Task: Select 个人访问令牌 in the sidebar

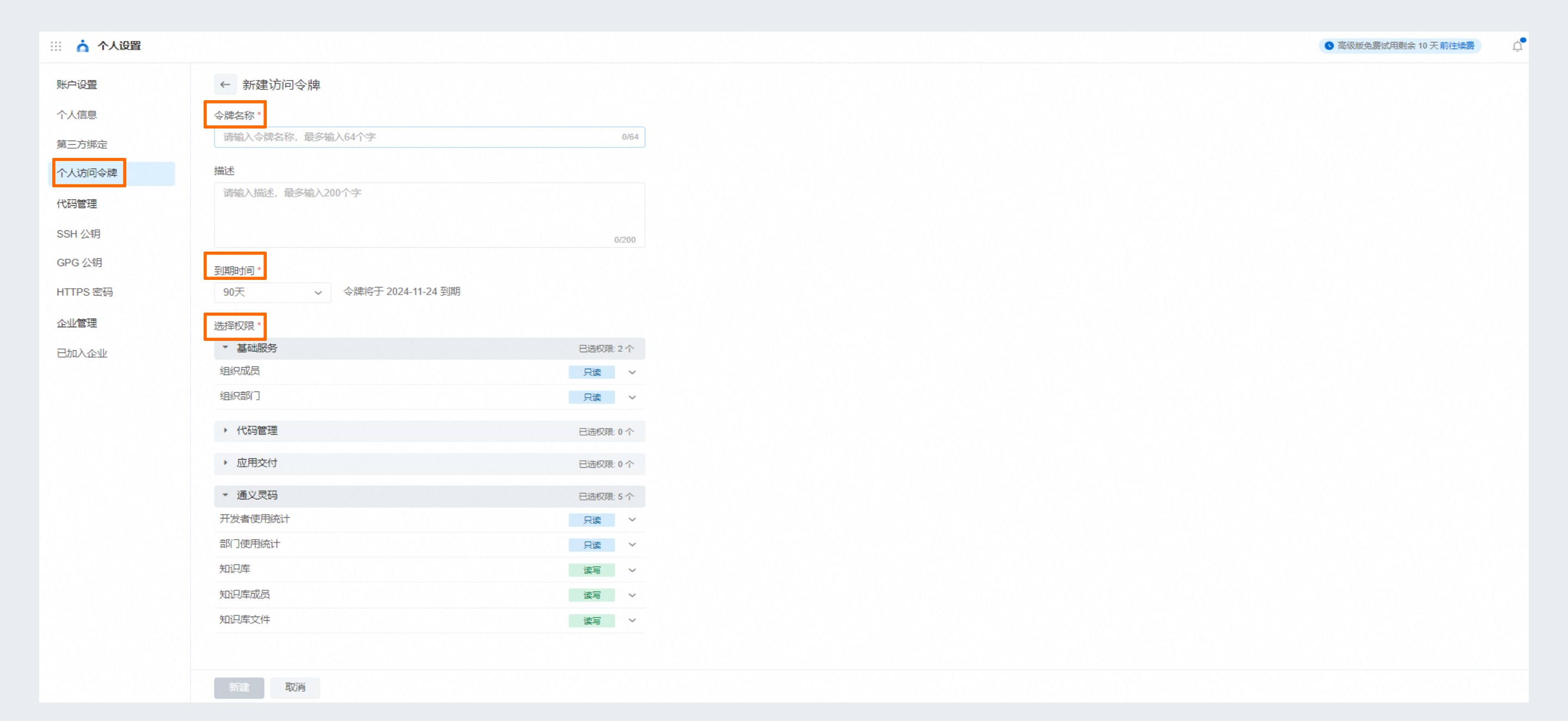Action: (112, 174)
